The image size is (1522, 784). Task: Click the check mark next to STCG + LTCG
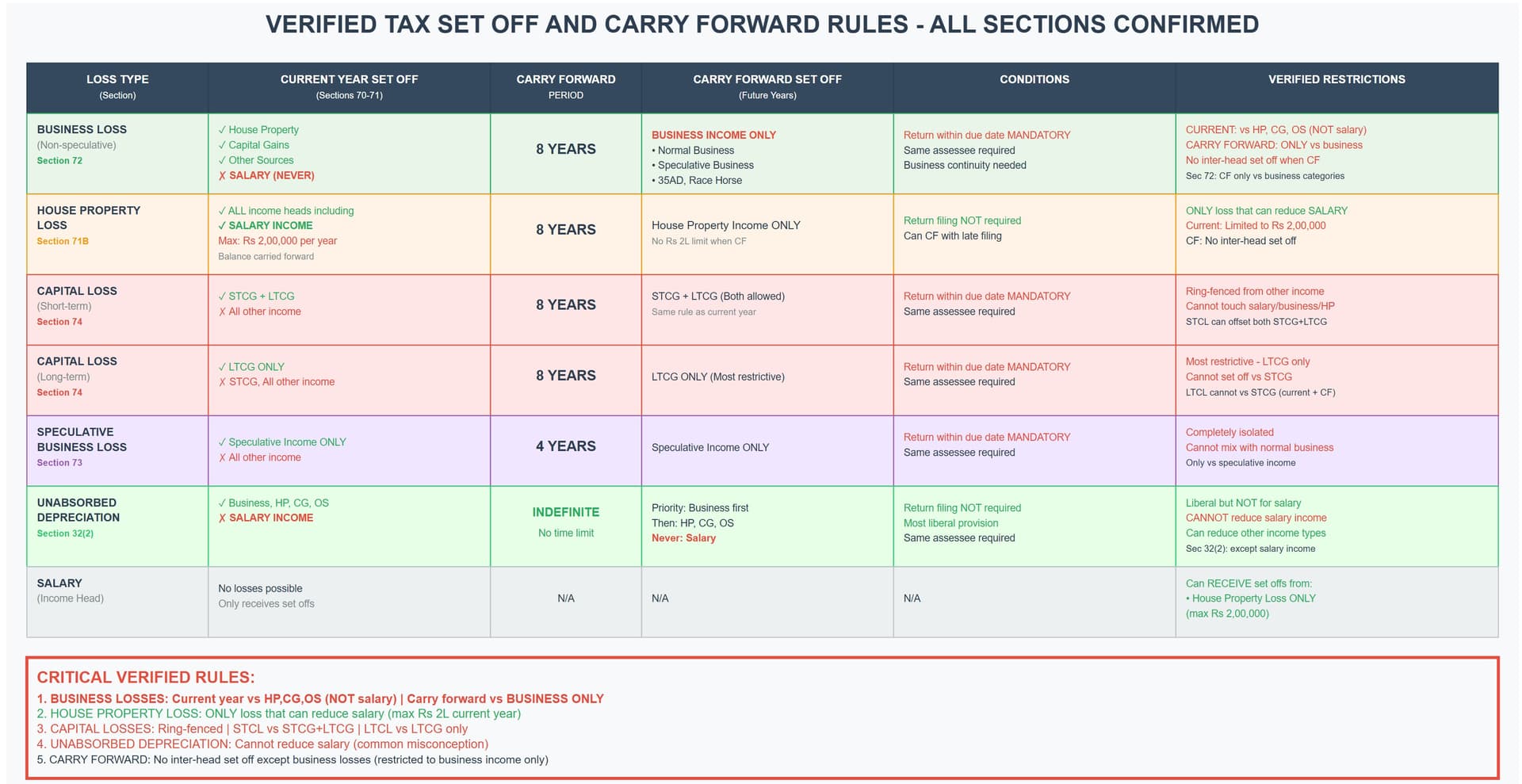(222, 296)
